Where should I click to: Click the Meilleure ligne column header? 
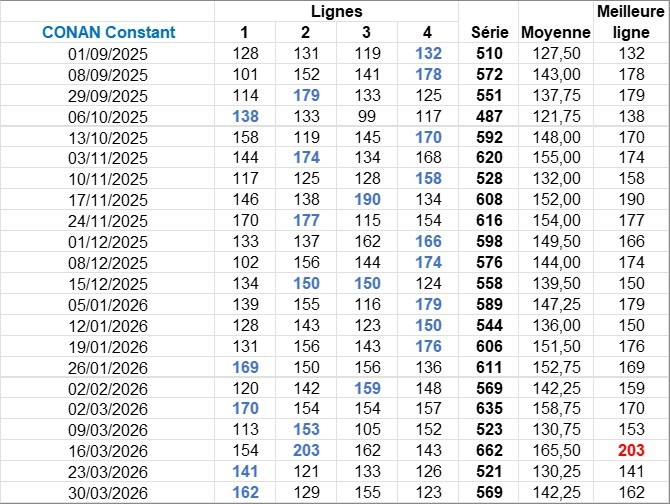coord(631,22)
